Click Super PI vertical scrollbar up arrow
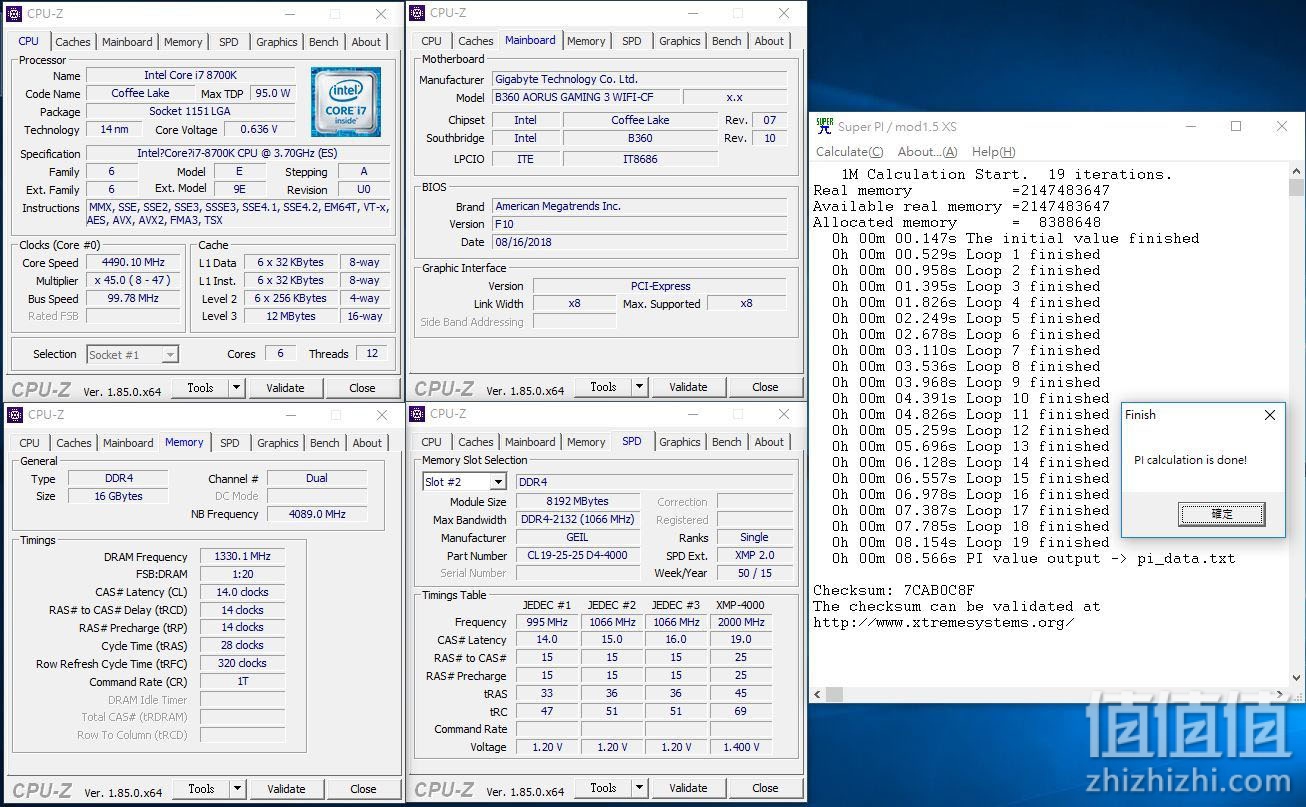The height and width of the screenshot is (807, 1306). coord(1296,172)
